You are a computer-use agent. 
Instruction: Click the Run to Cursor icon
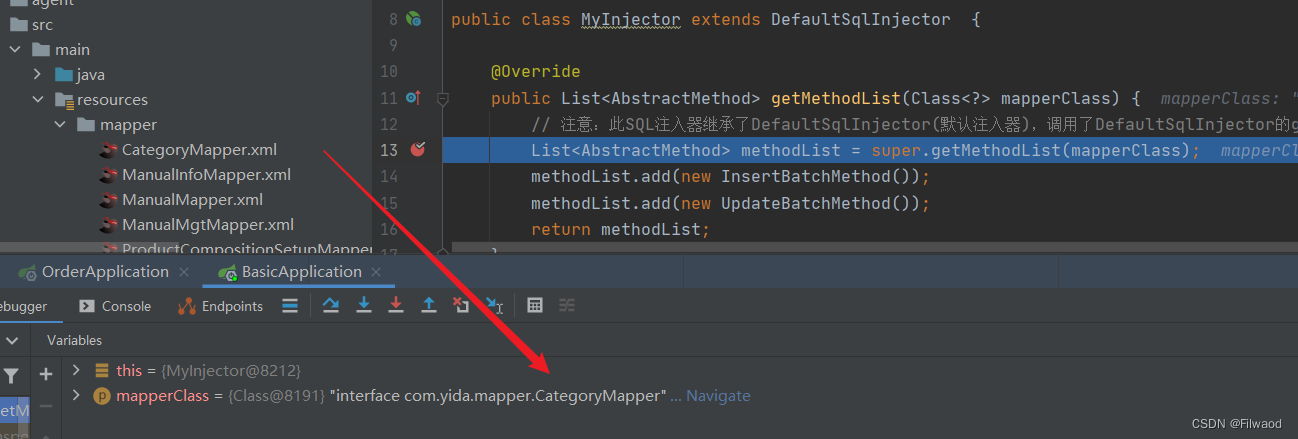pyautogui.click(x=494, y=305)
